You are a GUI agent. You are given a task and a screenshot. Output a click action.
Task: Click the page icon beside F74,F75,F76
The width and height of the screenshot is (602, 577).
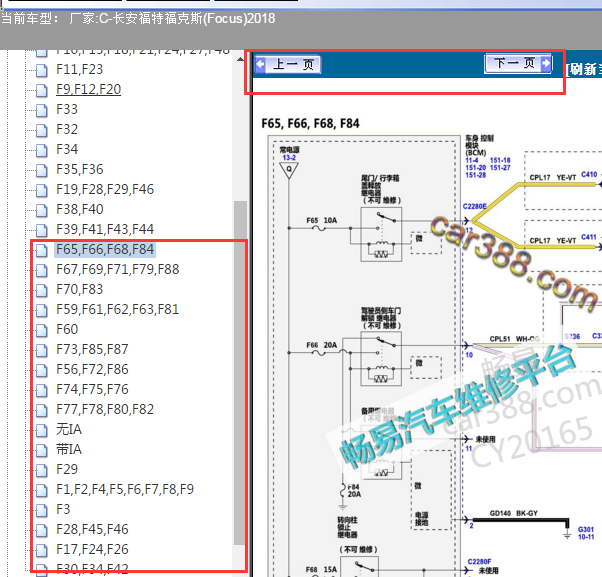pyautogui.click(x=41, y=390)
